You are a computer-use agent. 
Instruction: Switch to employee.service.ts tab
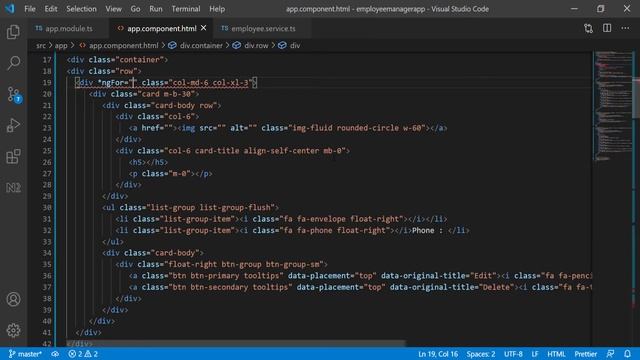(263, 29)
